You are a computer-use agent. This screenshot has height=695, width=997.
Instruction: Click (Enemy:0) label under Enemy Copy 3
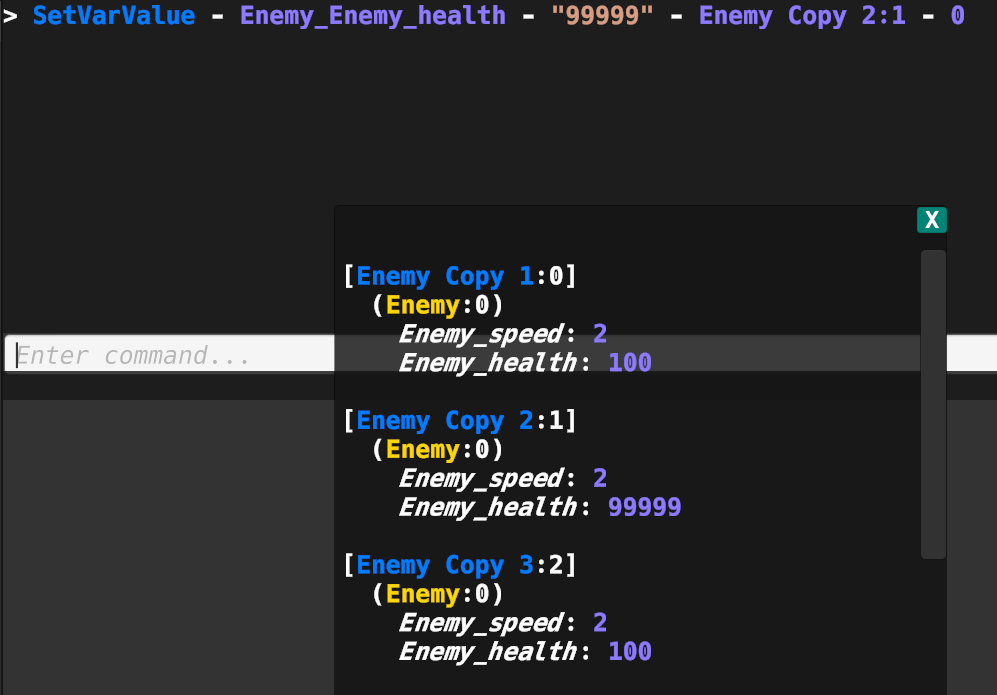pos(437,594)
